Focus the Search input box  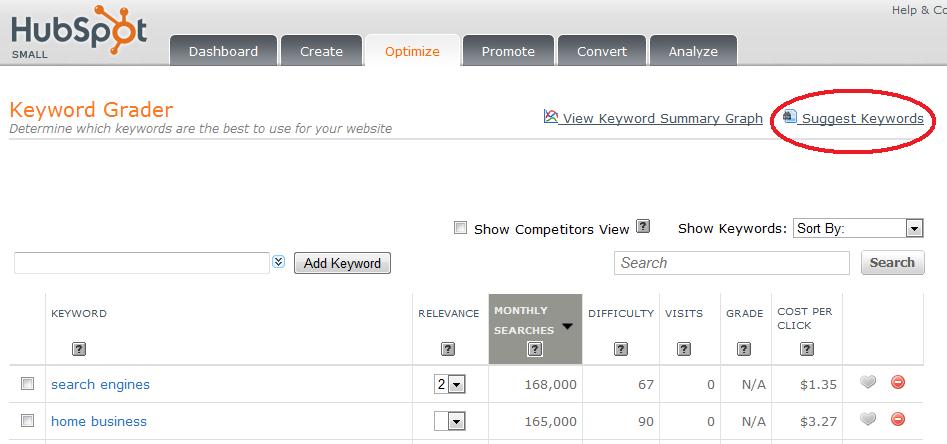pyautogui.click(x=732, y=263)
